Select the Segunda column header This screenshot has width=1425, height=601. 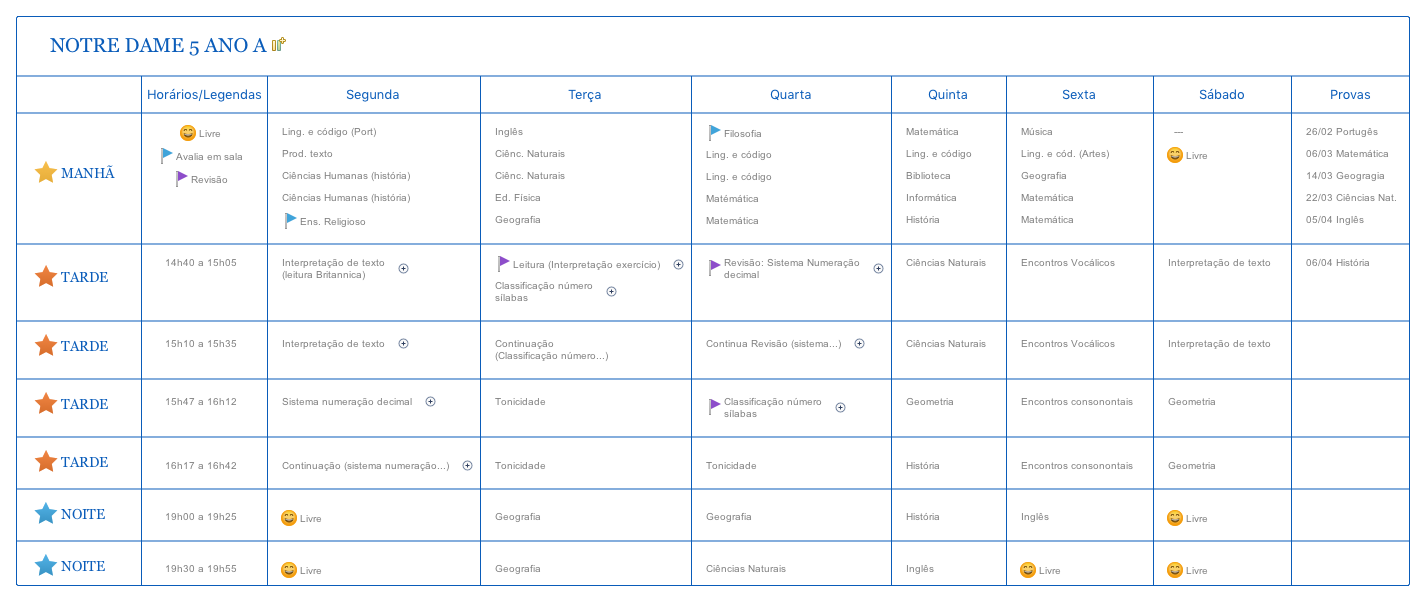[x=372, y=95]
